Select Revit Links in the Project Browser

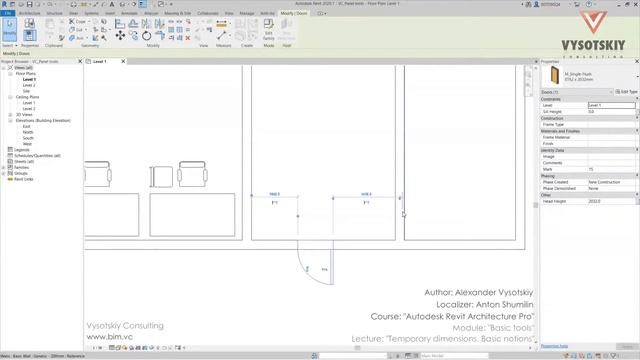coord(23,179)
